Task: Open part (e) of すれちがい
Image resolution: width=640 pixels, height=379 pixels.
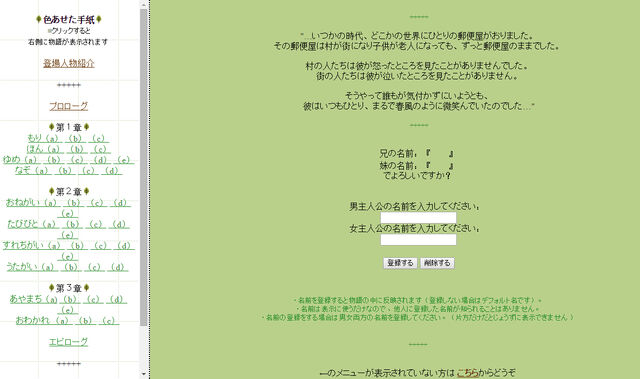Action: tap(67, 257)
